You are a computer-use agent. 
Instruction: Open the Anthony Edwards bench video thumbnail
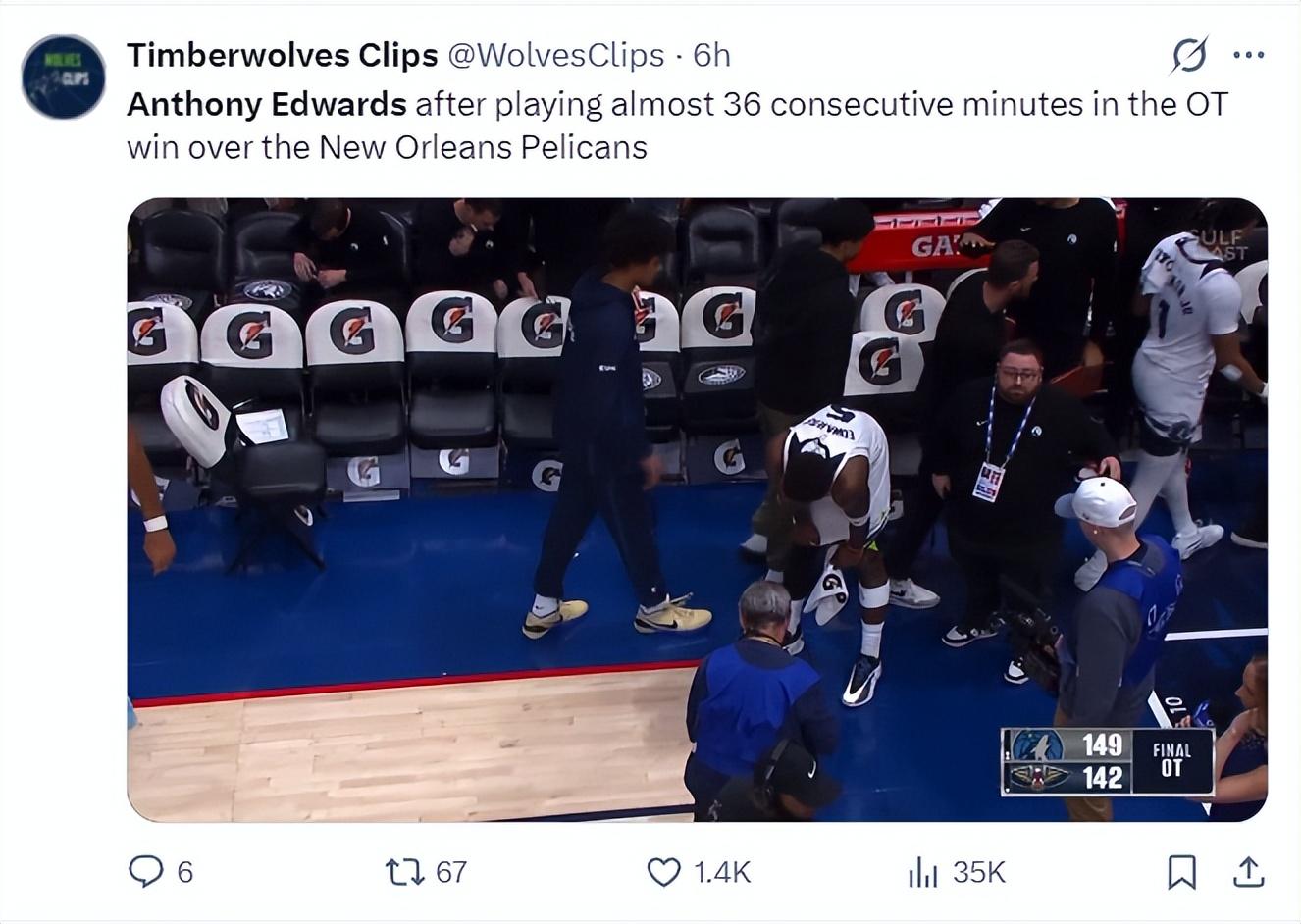(698, 510)
